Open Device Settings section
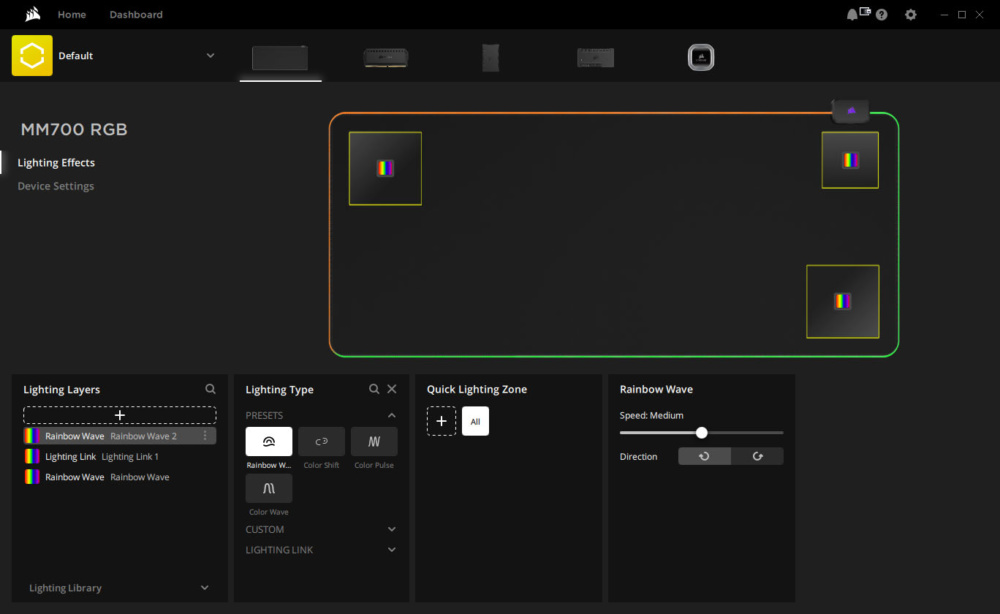This screenshot has height=614, width=1000. (55, 186)
